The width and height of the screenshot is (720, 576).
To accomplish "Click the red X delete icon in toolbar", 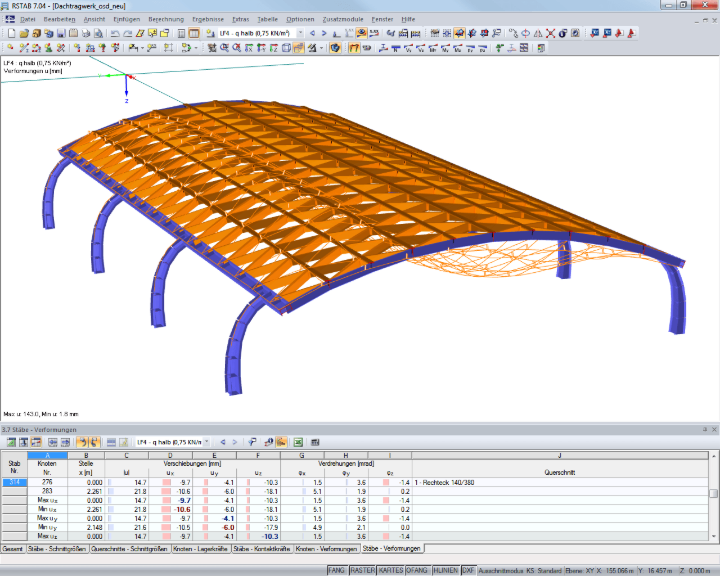I will click(x=550, y=34).
